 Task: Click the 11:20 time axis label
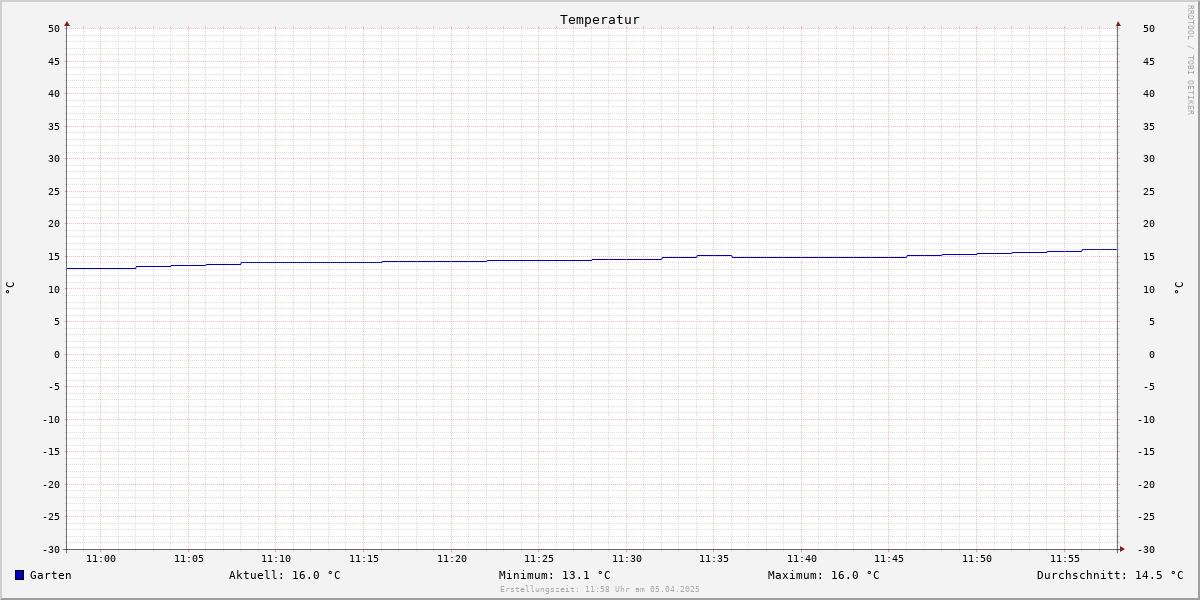click(452, 559)
